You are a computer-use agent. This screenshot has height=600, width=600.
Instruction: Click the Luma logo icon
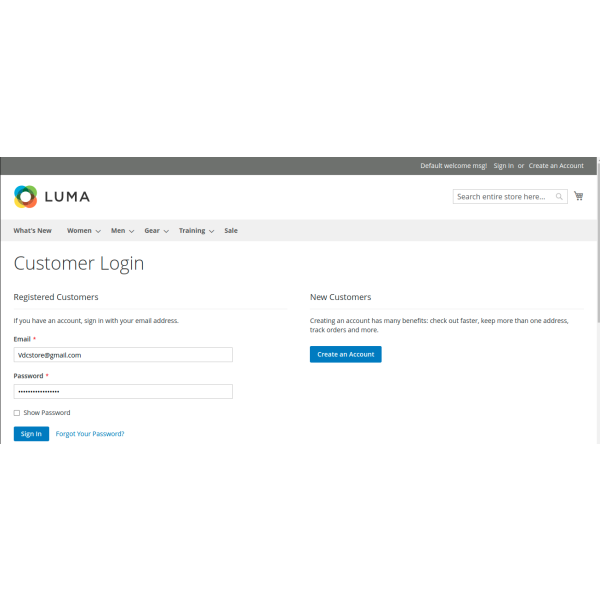click(26, 196)
